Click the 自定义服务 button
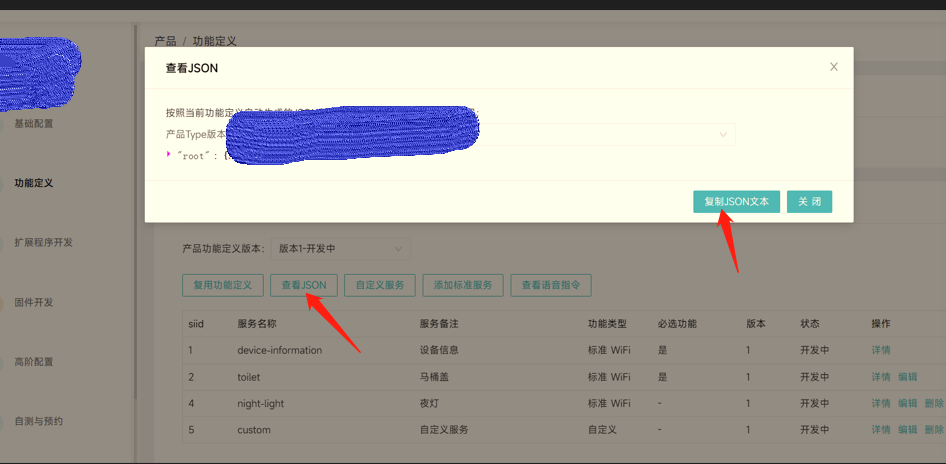 tap(380, 285)
